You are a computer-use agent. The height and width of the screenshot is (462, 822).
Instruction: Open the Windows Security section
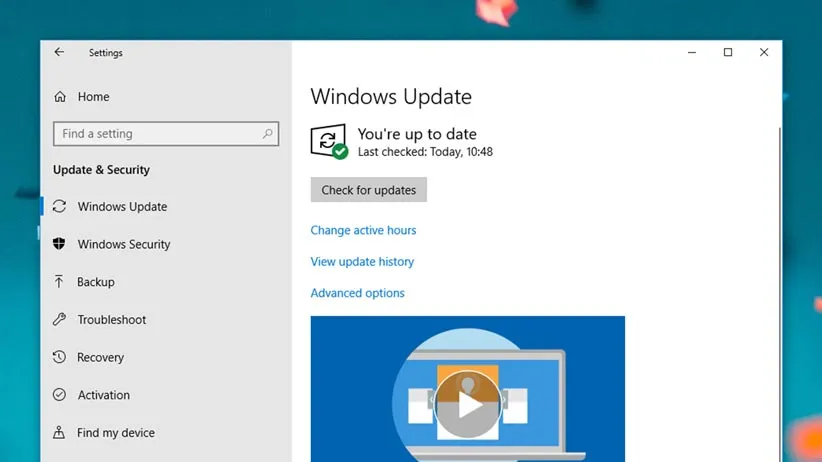pos(124,244)
